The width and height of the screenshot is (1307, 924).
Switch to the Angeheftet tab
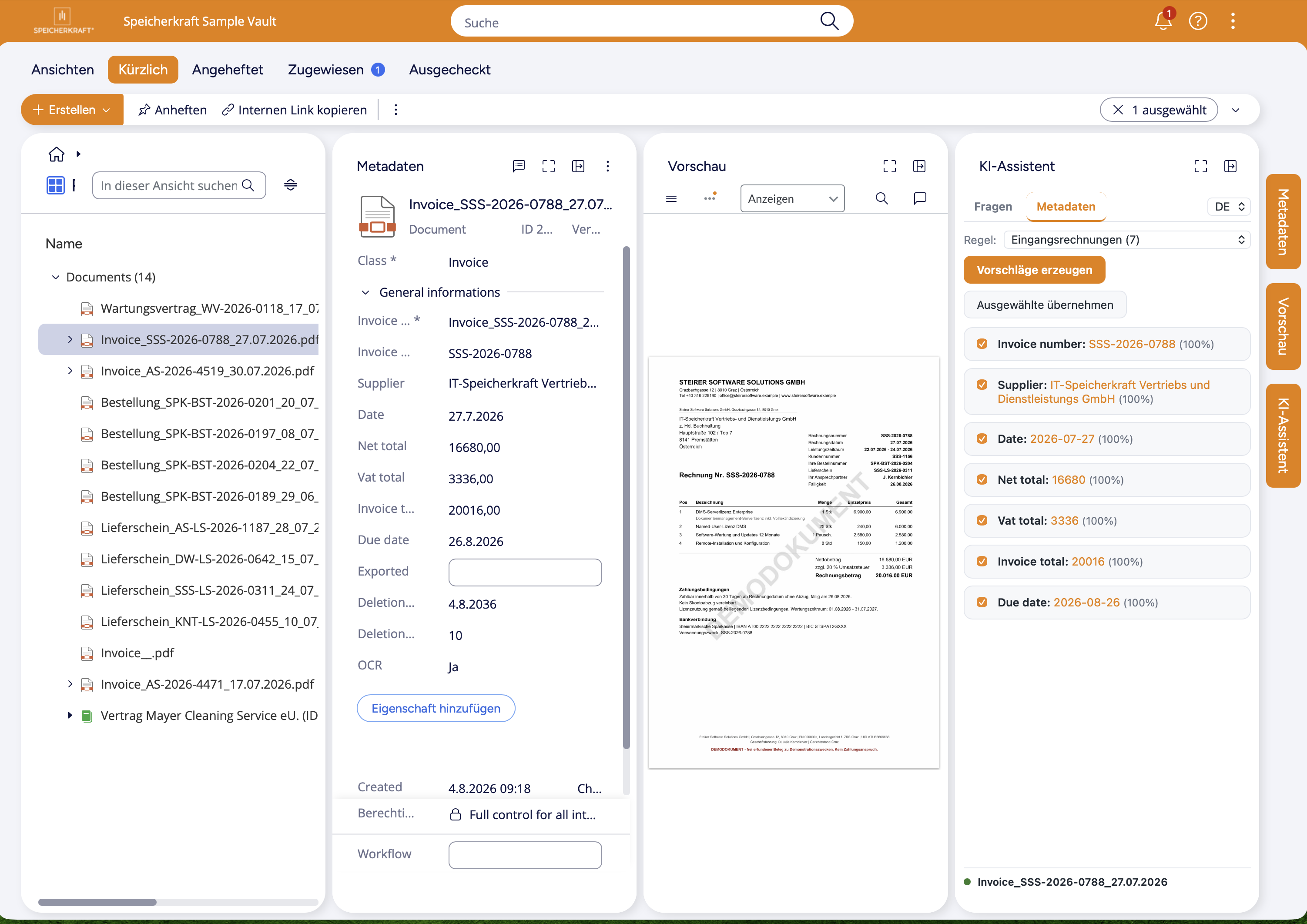[x=227, y=70]
